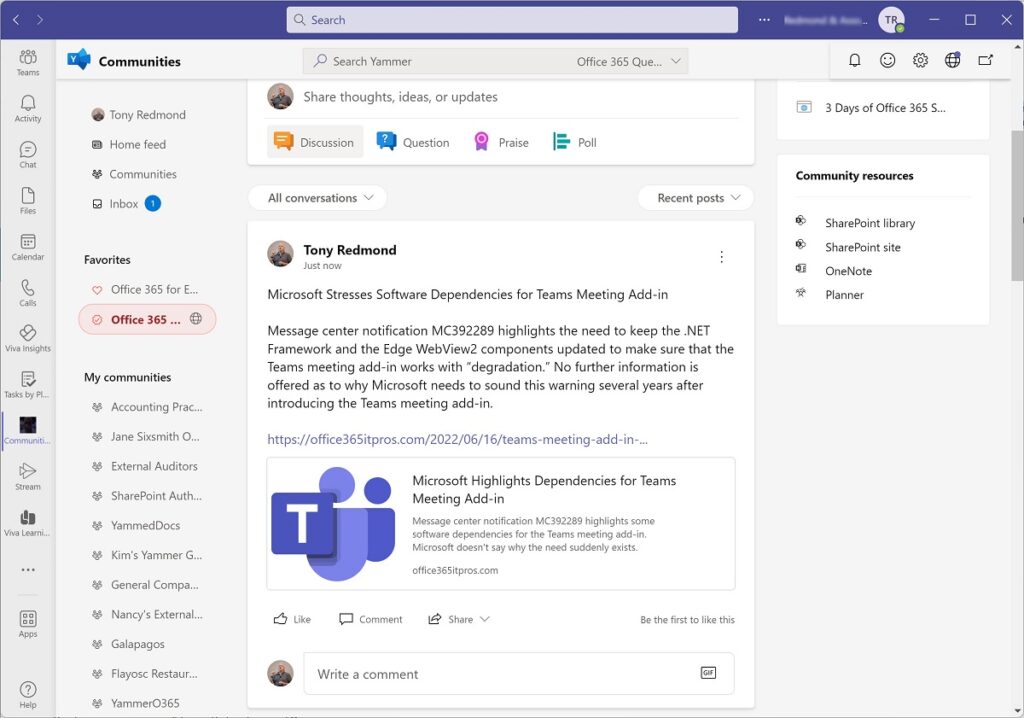Image resolution: width=1024 pixels, height=718 pixels.
Task: Open the office365itpros.com post link
Action: pos(457,440)
